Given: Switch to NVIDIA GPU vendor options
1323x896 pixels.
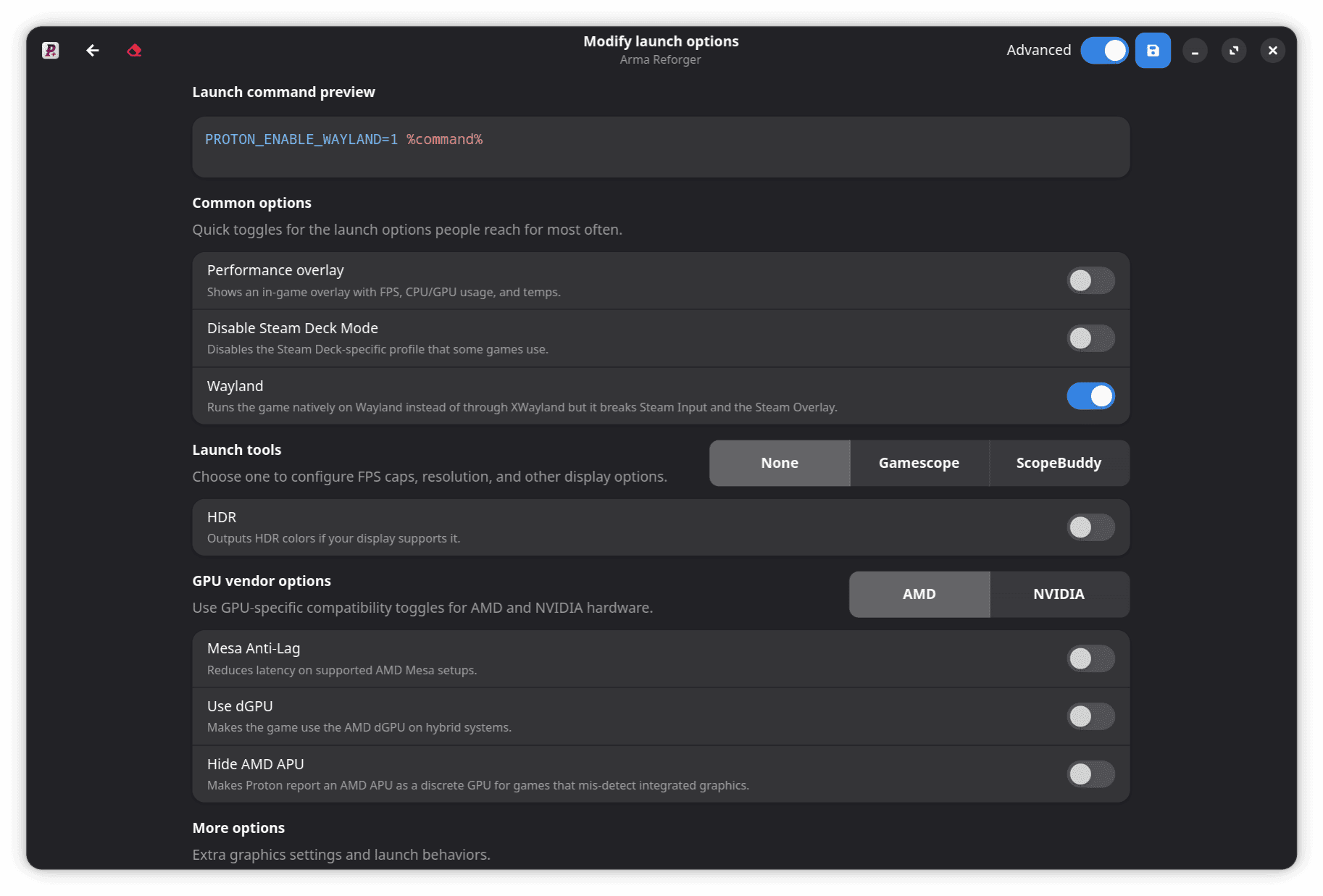Looking at the screenshot, I should pyautogui.click(x=1059, y=594).
